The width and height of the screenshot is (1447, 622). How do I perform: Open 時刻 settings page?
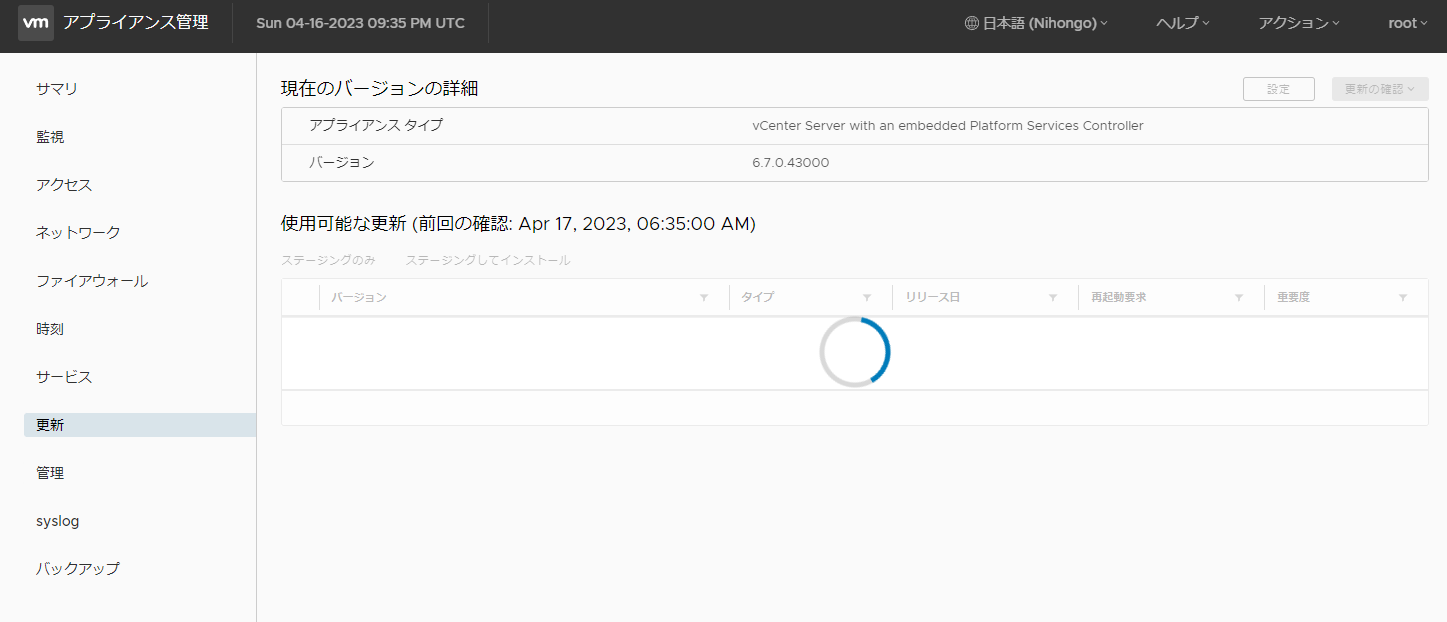(50, 329)
